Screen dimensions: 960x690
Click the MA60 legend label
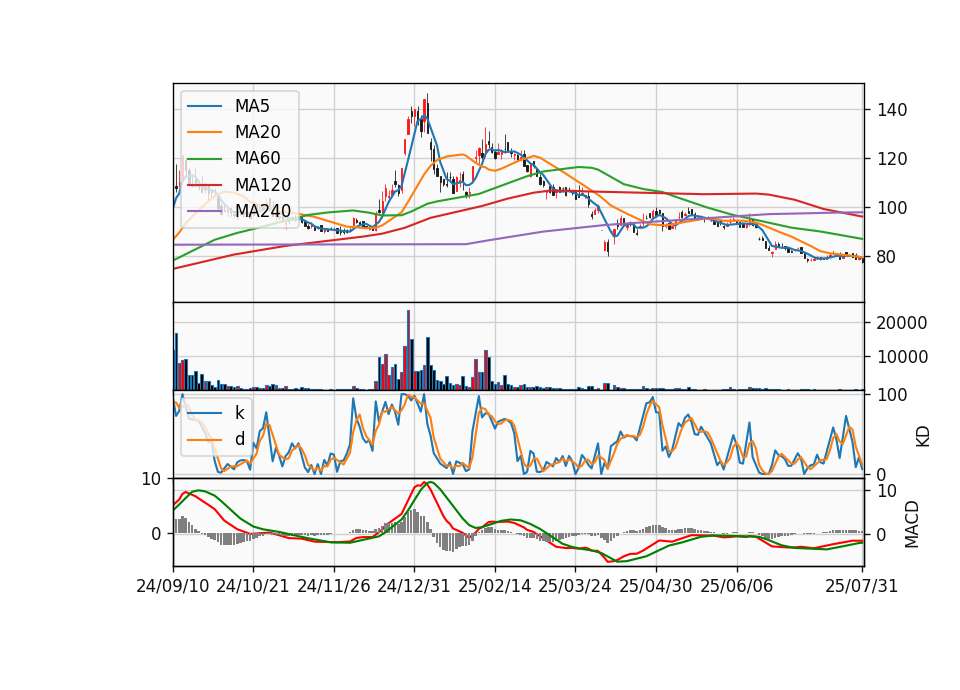(x=257, y=159)
